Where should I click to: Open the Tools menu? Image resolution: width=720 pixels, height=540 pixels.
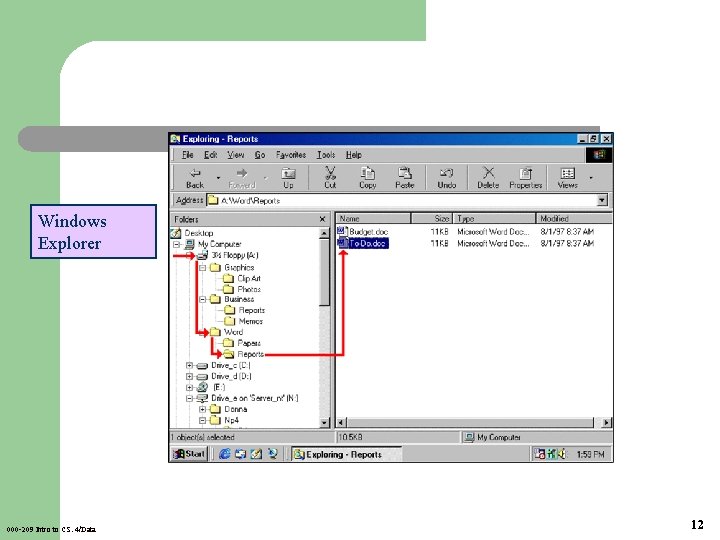click(326, 155)
